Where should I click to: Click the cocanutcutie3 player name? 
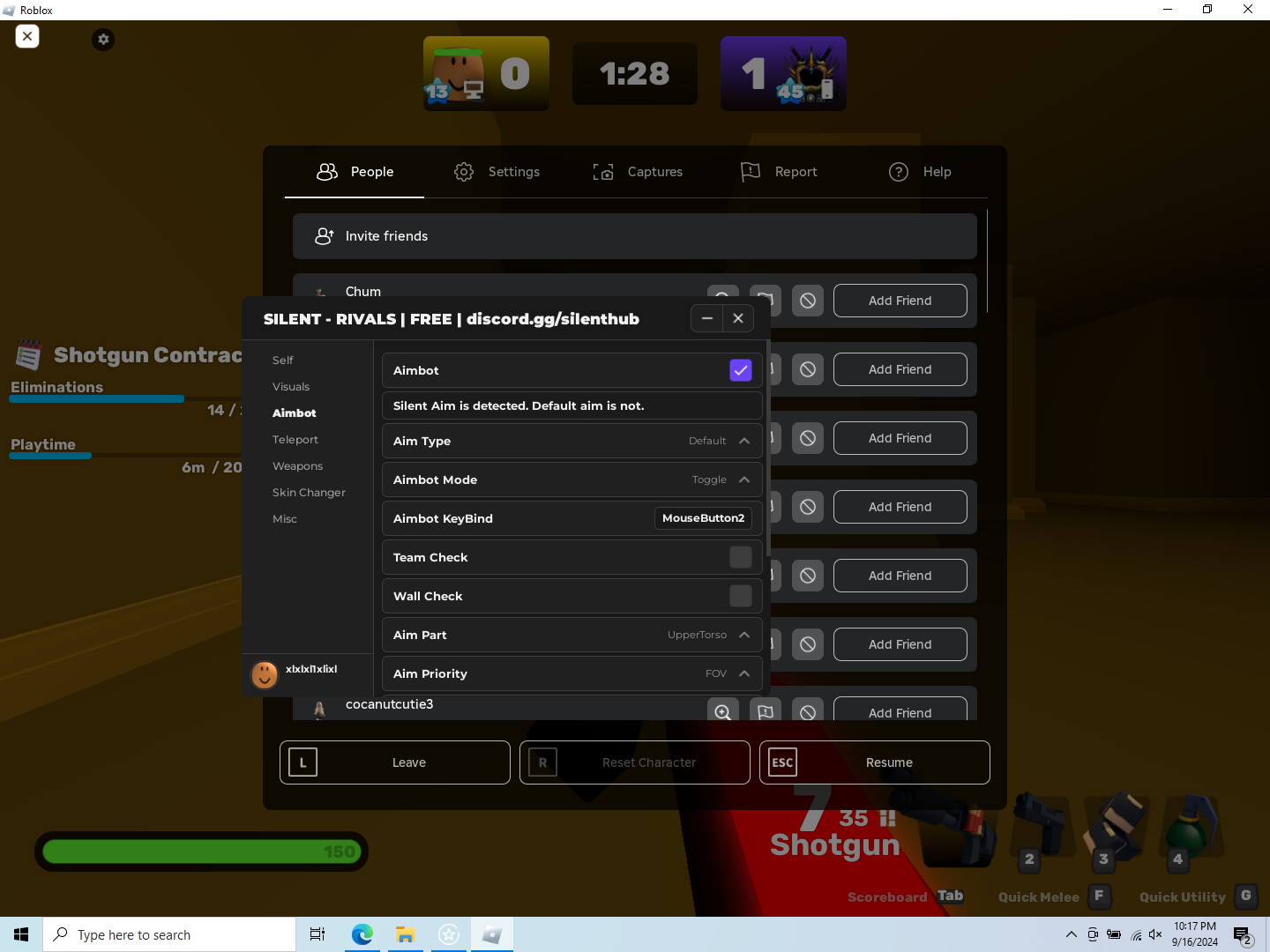click(x=390, y=704)
